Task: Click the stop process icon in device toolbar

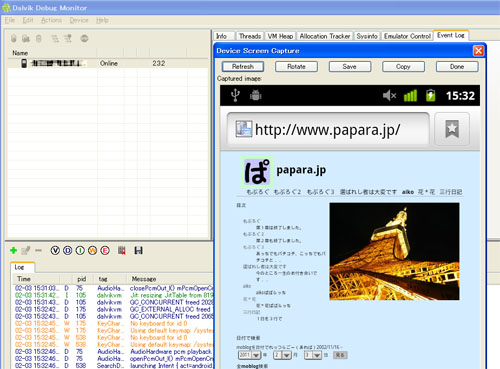Action: point(84,39)
